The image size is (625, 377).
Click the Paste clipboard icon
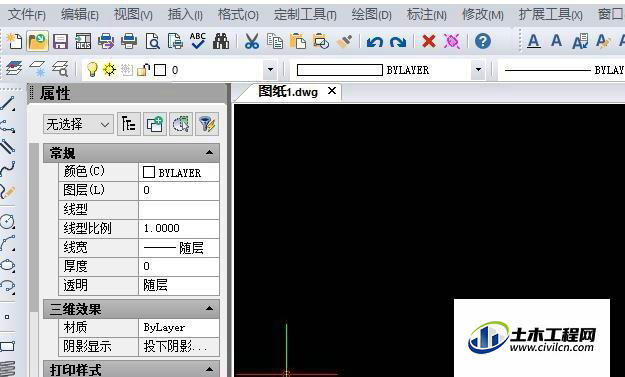[x=297, y=41]
